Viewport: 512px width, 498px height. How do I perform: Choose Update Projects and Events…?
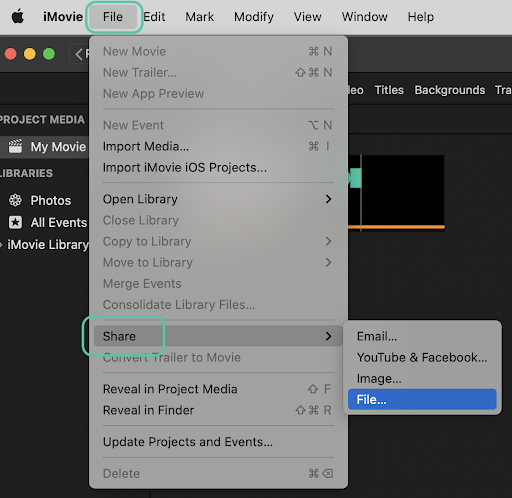[x=218, y=442]
